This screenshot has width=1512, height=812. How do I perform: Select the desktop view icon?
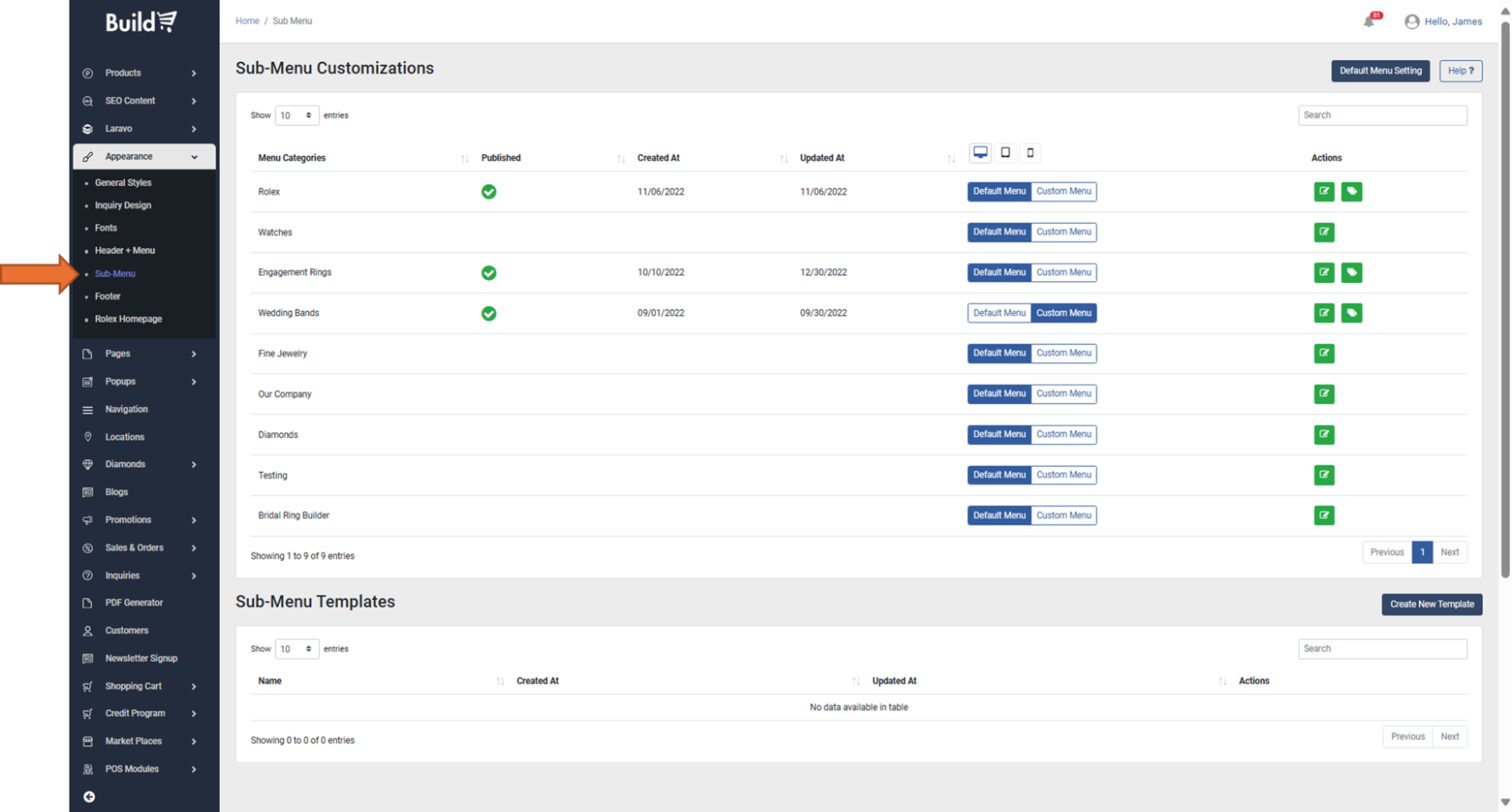tap(980, 153)
